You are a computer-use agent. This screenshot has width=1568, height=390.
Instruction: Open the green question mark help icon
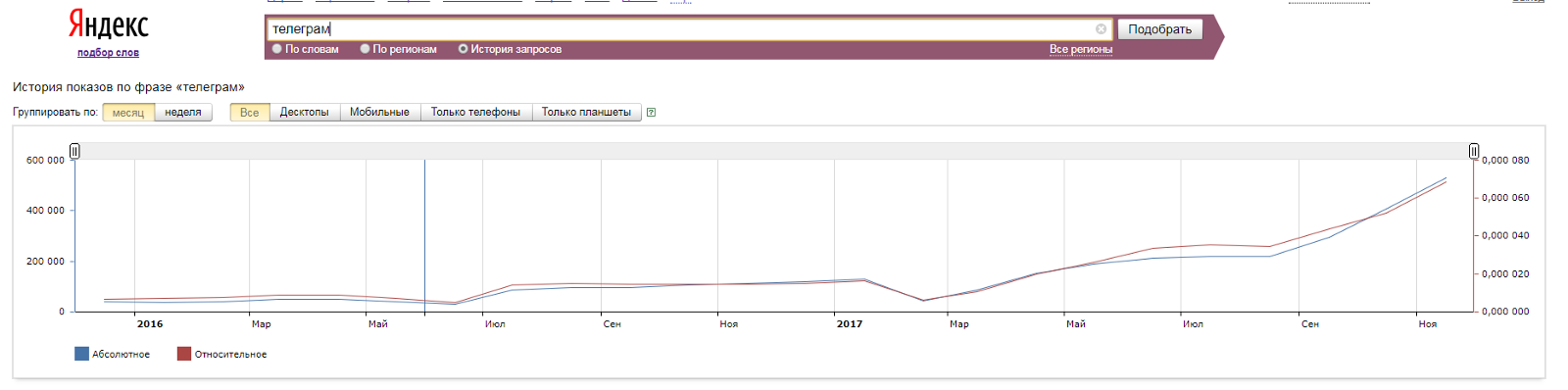(x=651, y=113)
